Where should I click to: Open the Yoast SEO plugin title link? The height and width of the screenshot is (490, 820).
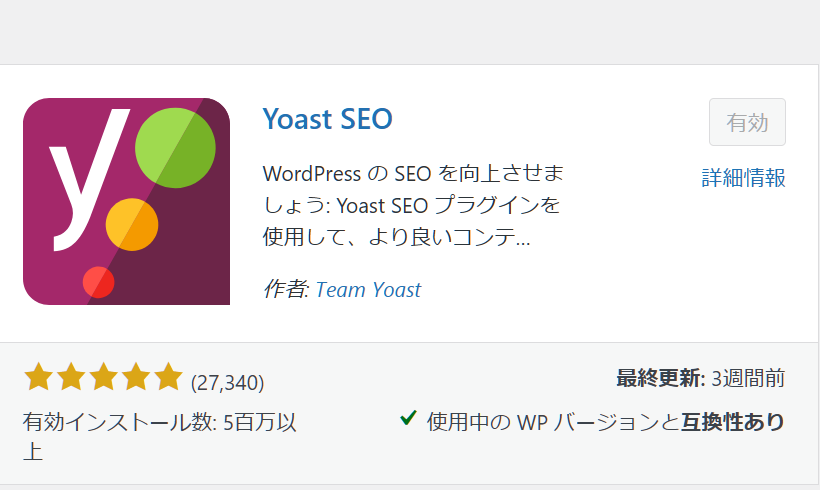tap(327, 119)
